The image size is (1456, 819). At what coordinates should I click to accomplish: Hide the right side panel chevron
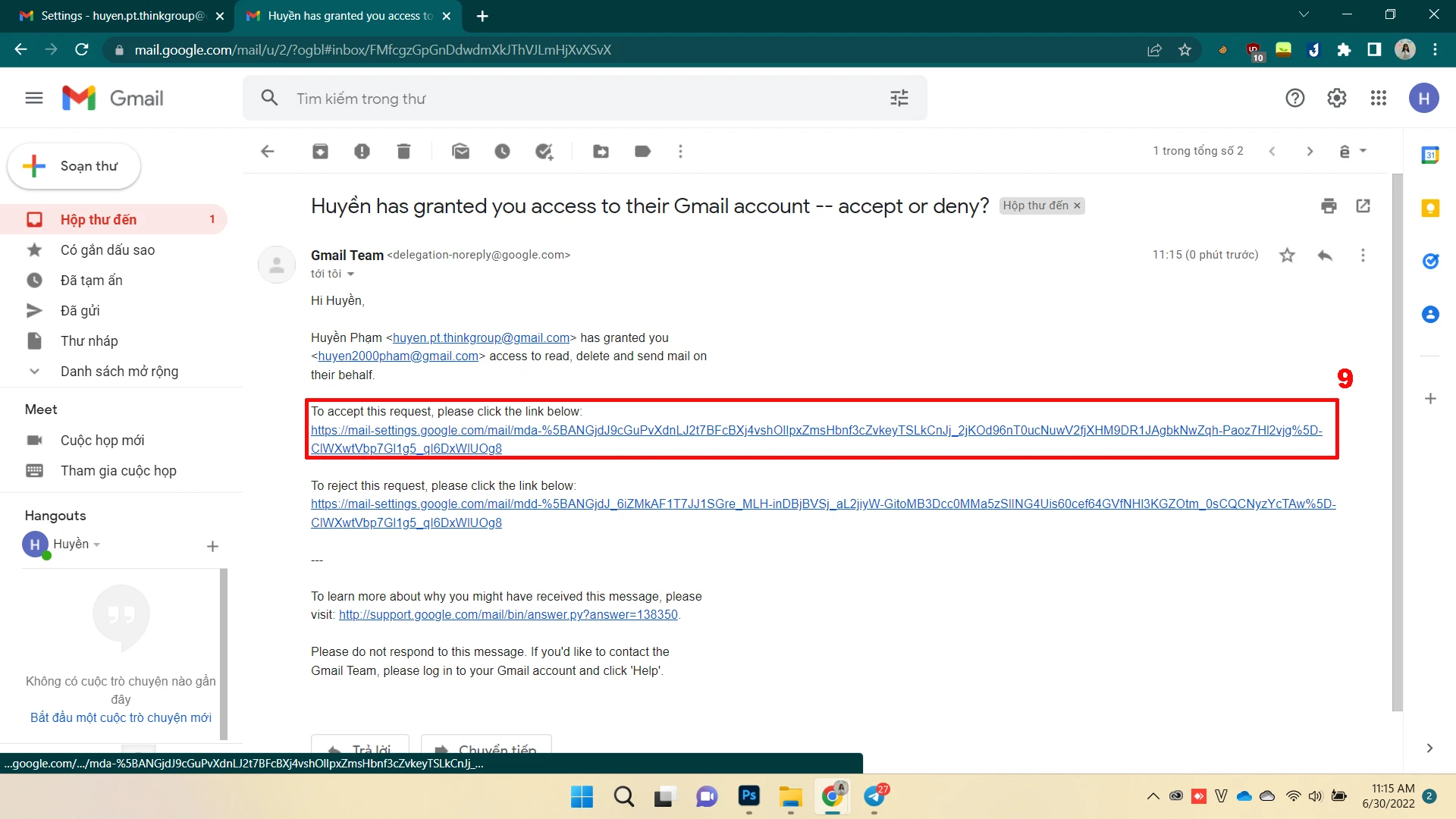click(1429, 748)
